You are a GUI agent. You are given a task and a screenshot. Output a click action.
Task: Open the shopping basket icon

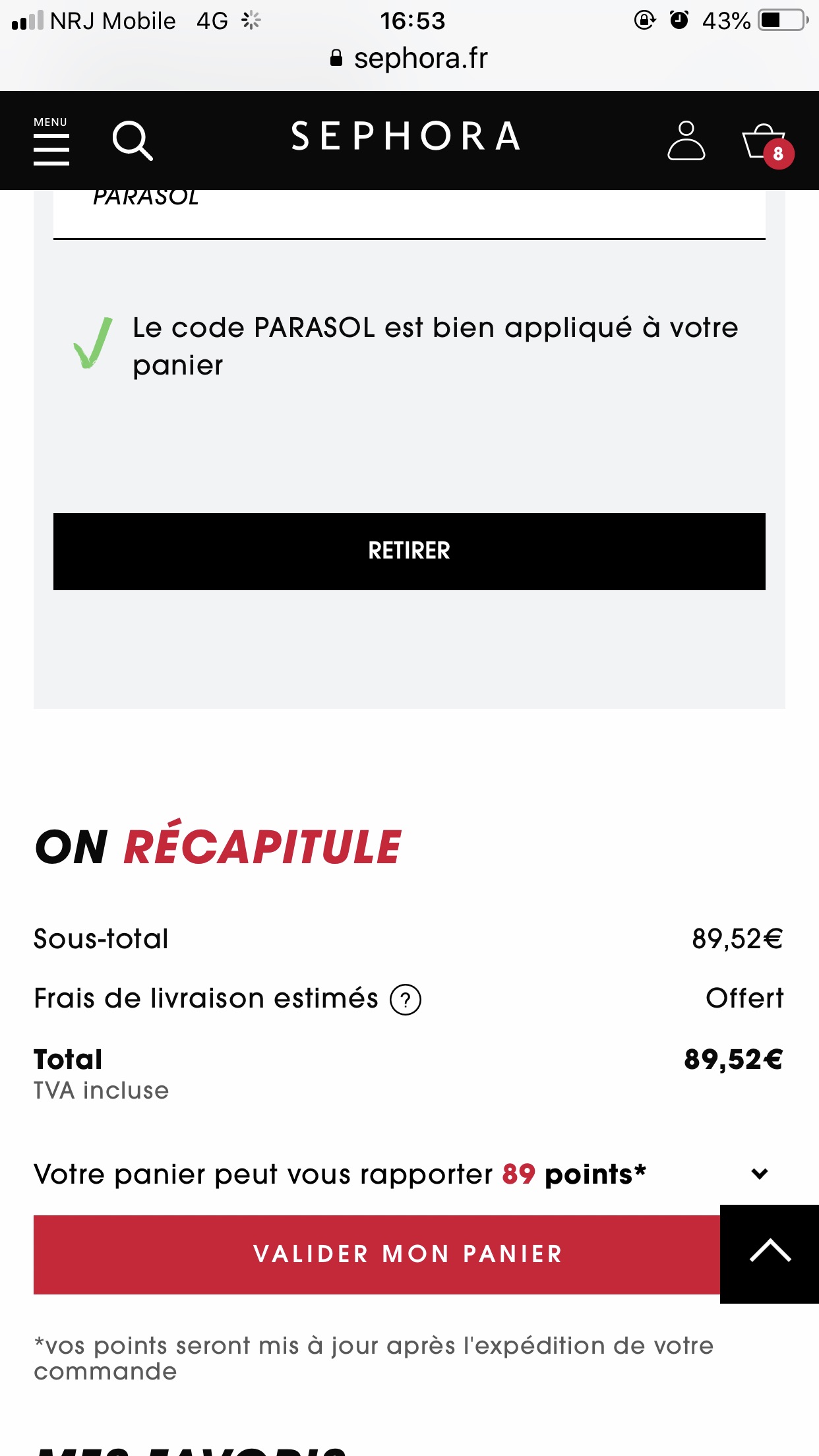pyautogui.click(x=763, y=140)
